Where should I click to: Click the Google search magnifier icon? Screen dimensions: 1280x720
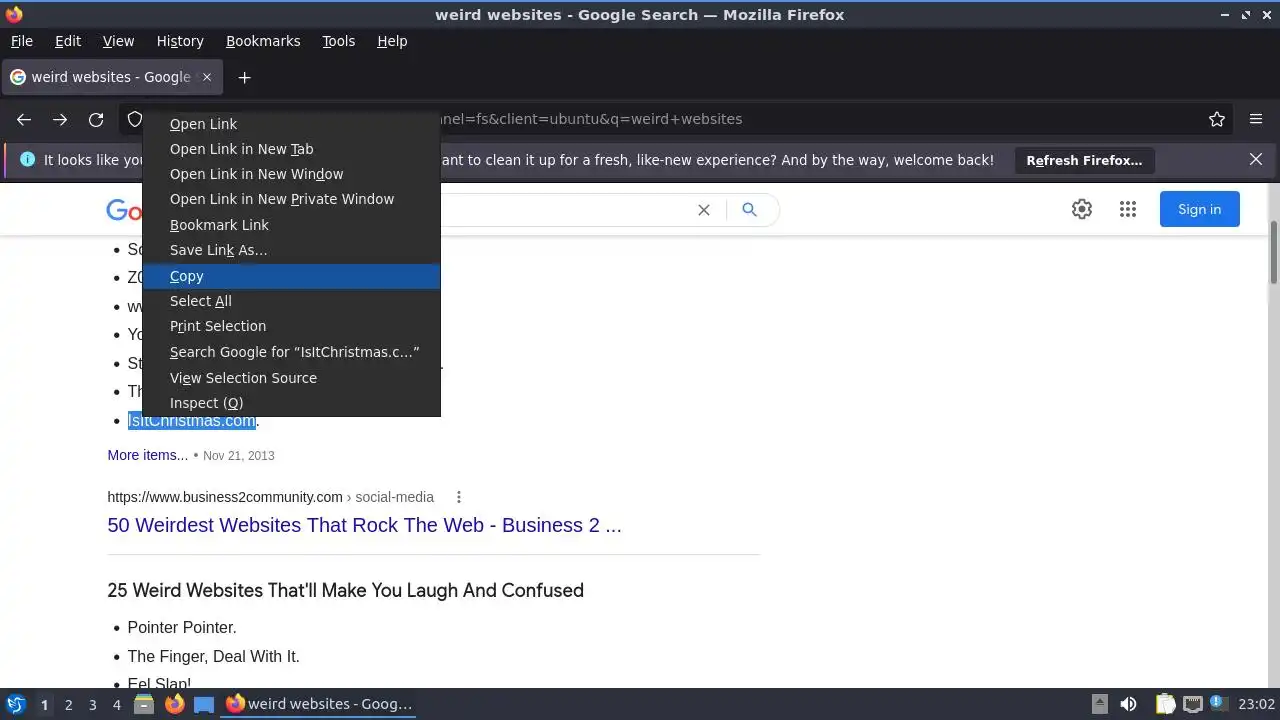click(x=749, y=209)
